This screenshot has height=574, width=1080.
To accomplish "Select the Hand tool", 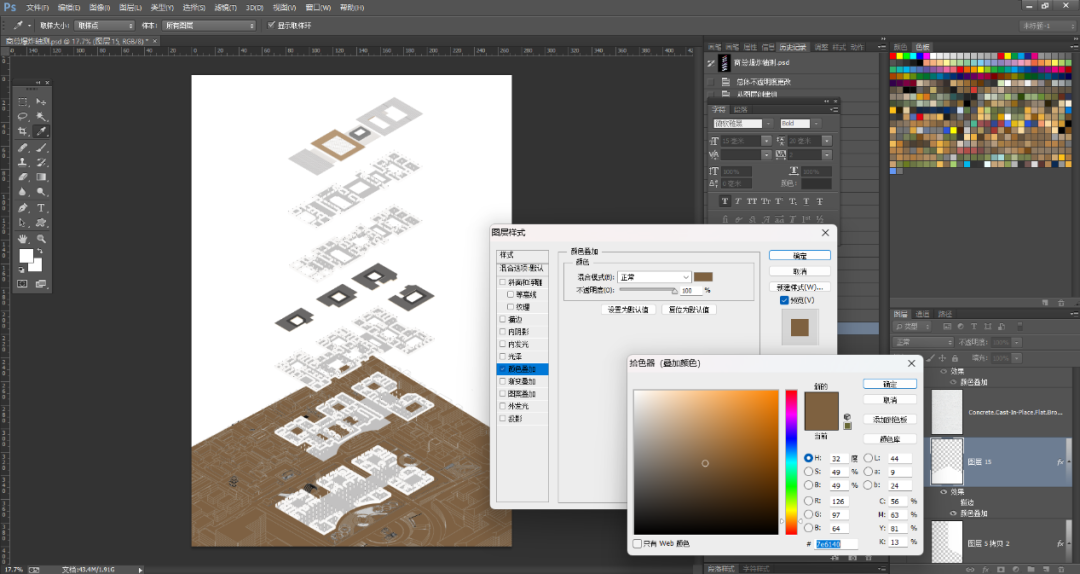I will point(23,238).
